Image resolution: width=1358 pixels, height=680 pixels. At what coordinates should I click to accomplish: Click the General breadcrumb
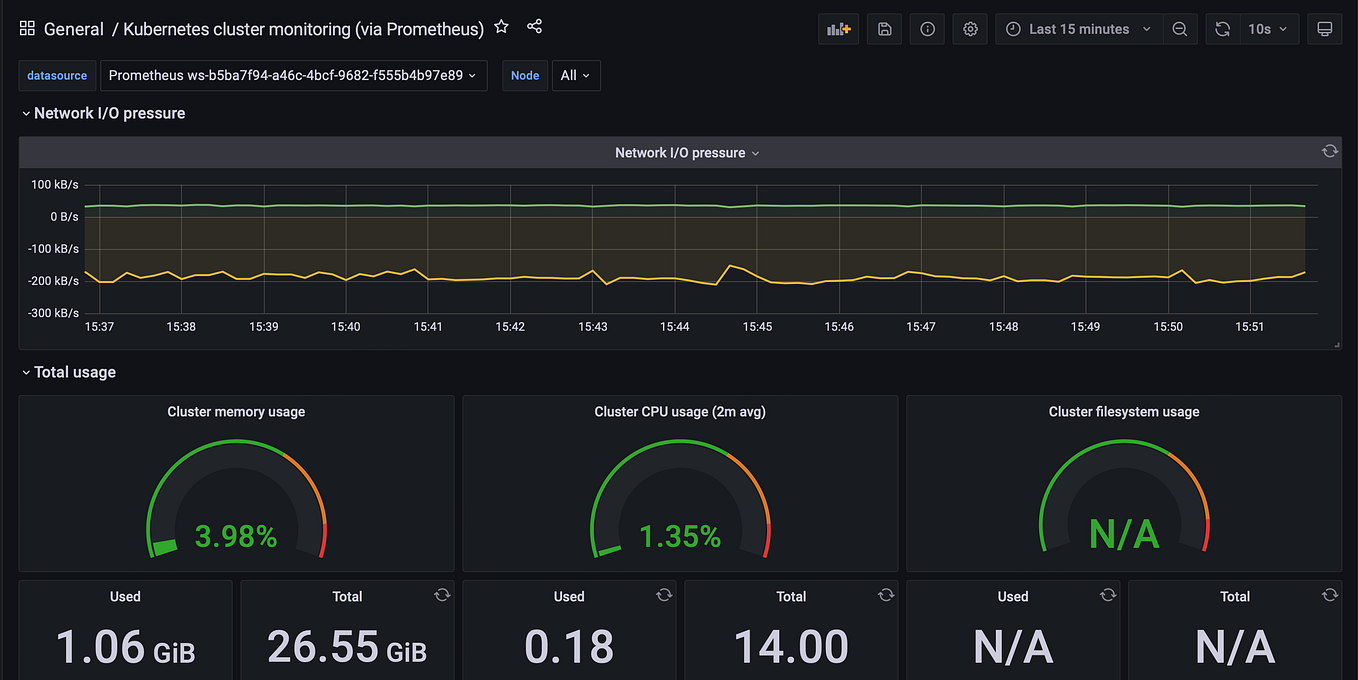[x=74, y=28]
